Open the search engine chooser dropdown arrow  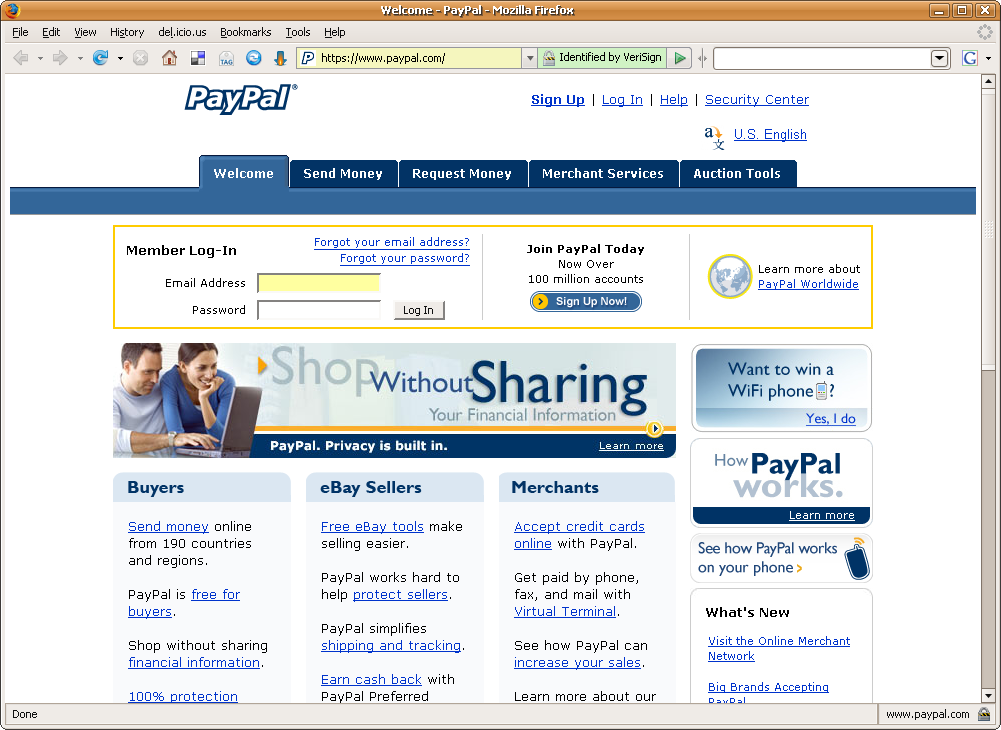[x=988, y=58]
